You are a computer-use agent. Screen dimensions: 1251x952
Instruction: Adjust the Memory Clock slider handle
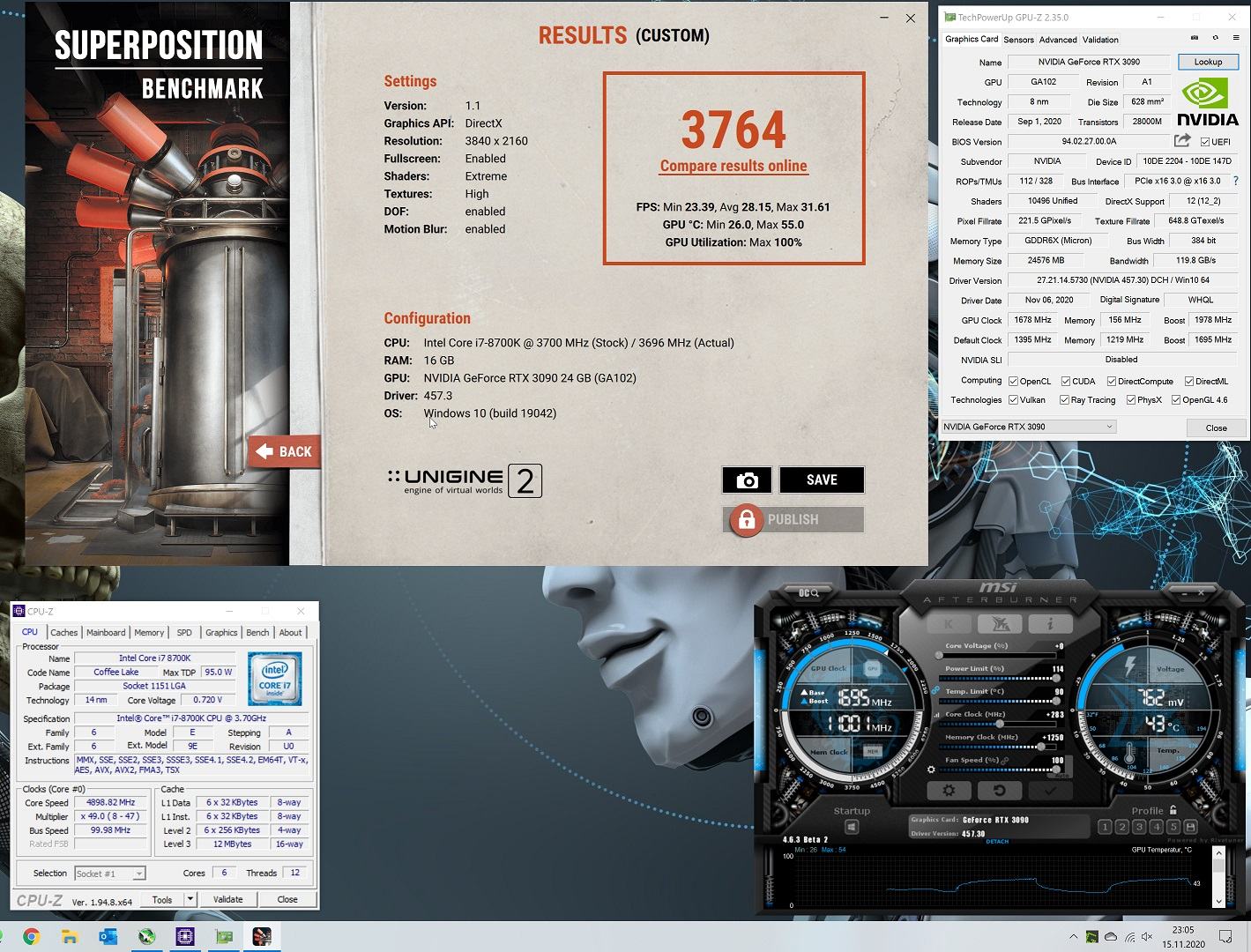click(x=1041, y=747)
